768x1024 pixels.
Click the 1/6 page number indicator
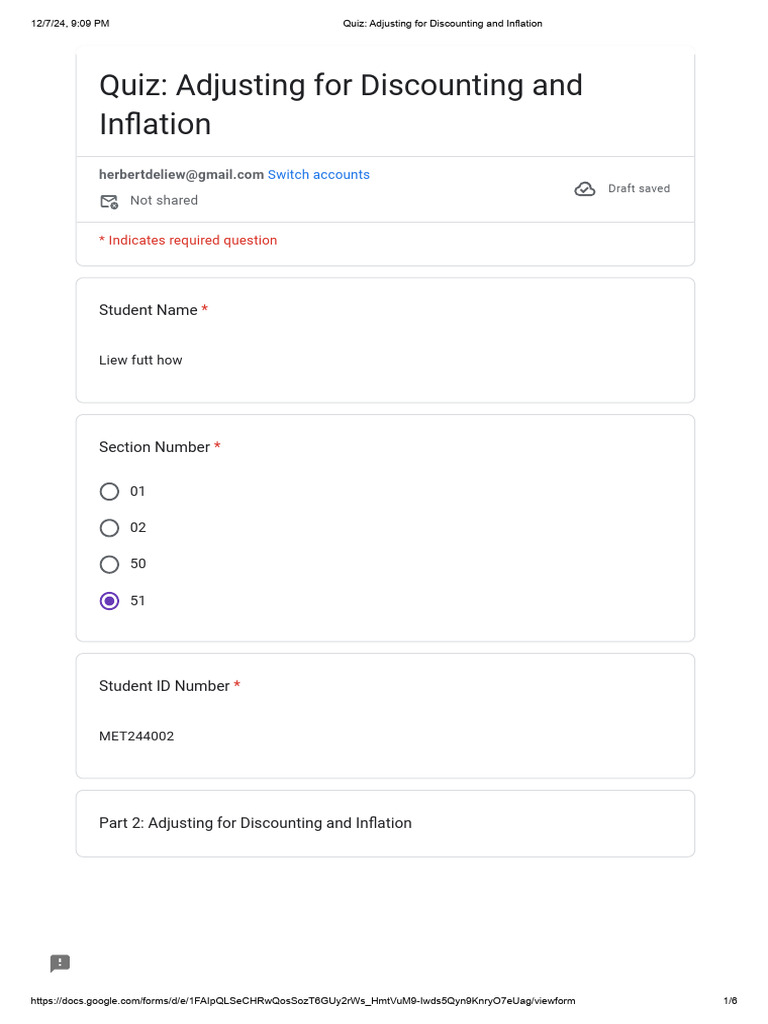[x=730, y=1001]
